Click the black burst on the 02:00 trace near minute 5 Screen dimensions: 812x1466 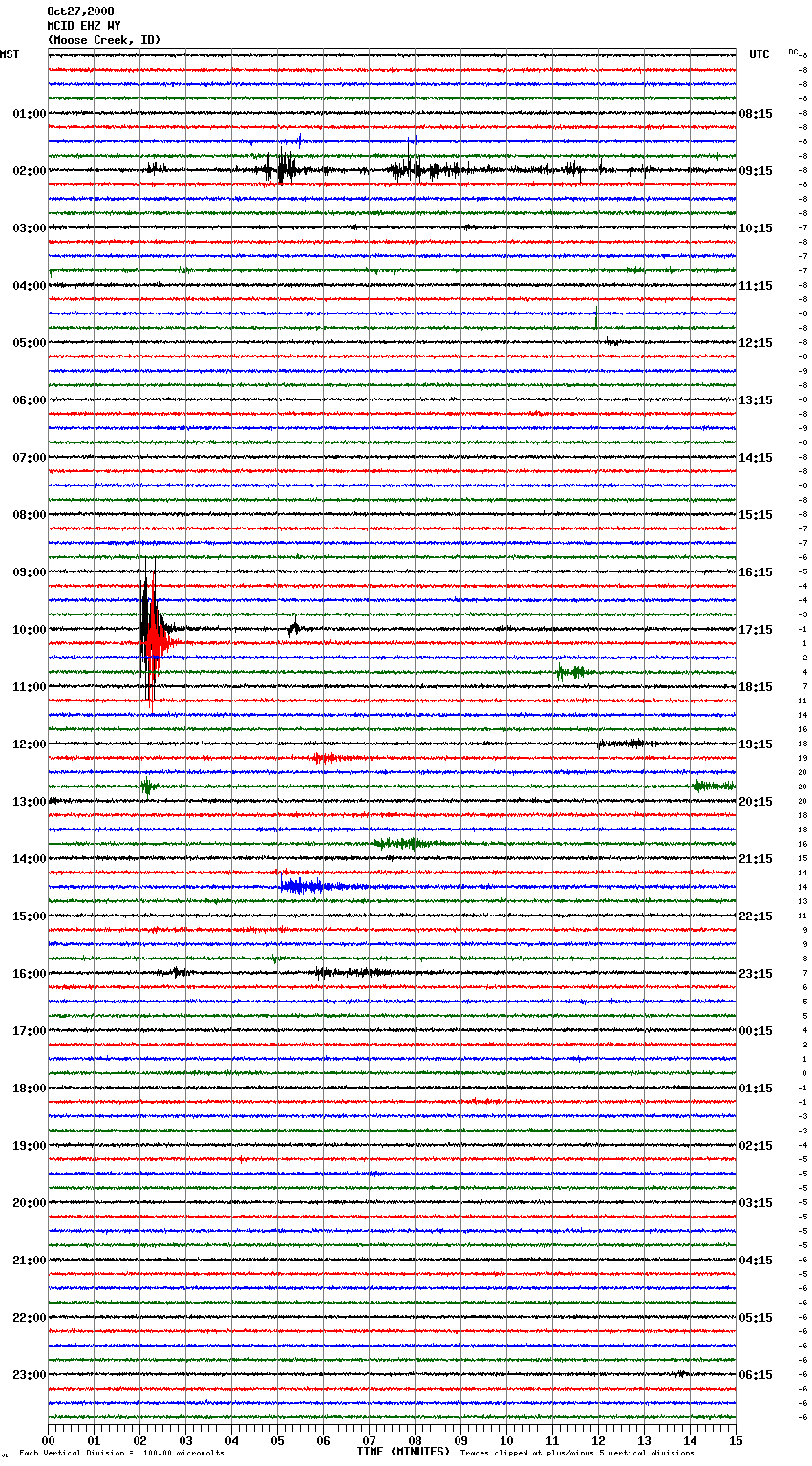point(282,169)
